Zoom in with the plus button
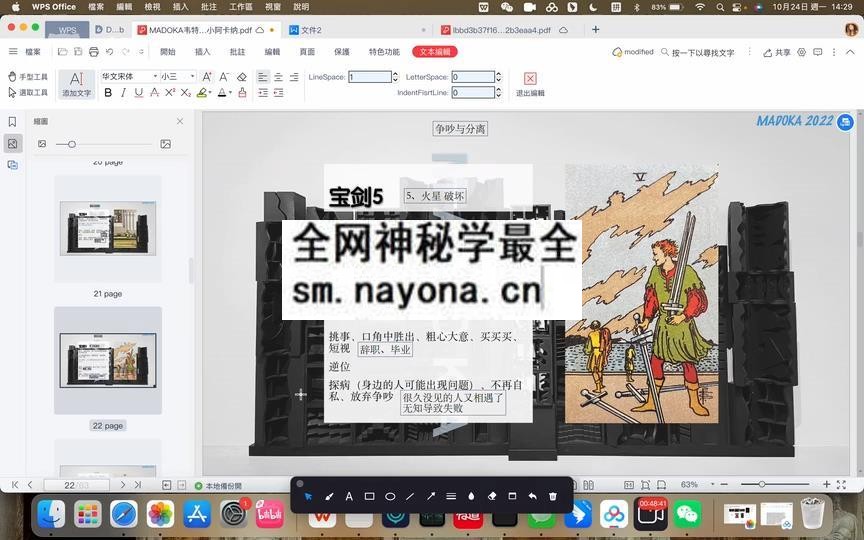This screenshot has height=540, width=864. coord(826,484)
